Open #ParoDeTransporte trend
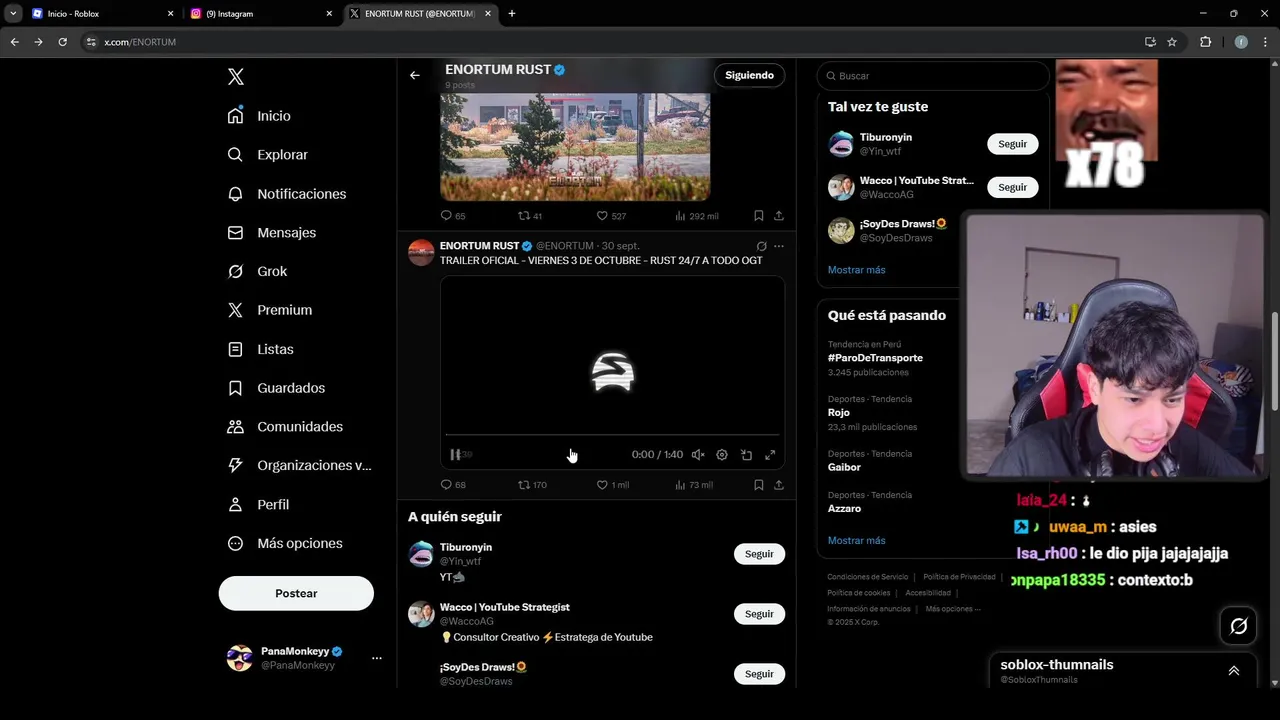This screenshot has height=720, width=1280. (875, 358)
